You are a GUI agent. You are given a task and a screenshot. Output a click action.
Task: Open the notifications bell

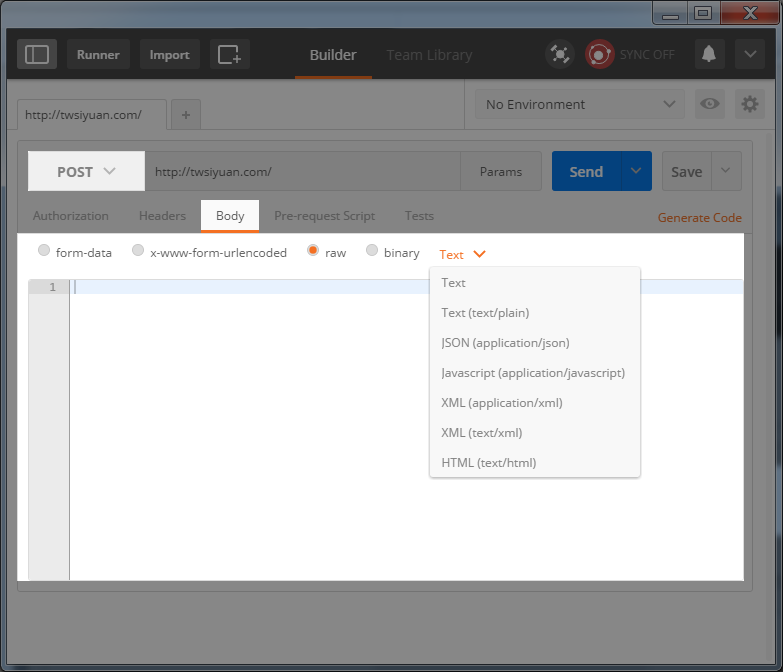(709, 54)
